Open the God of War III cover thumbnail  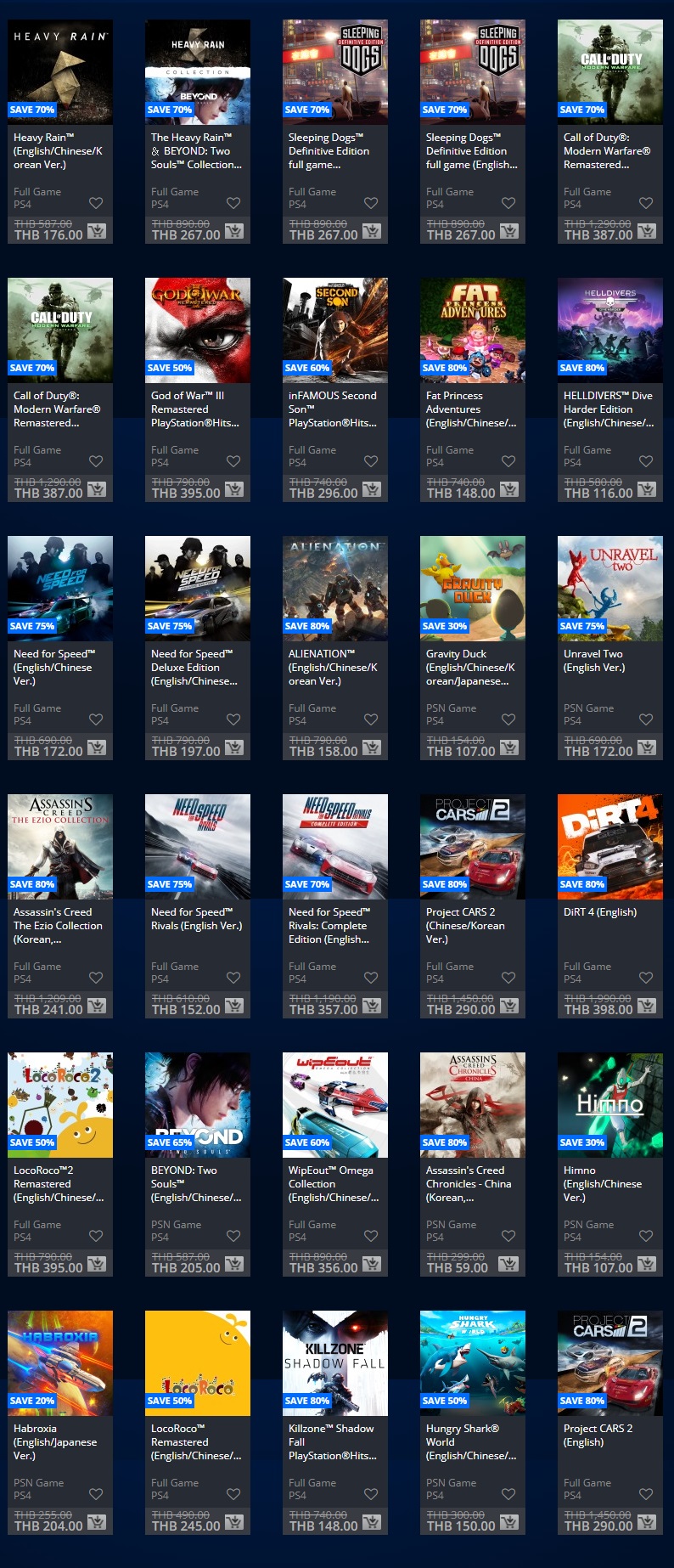(198, 330)
